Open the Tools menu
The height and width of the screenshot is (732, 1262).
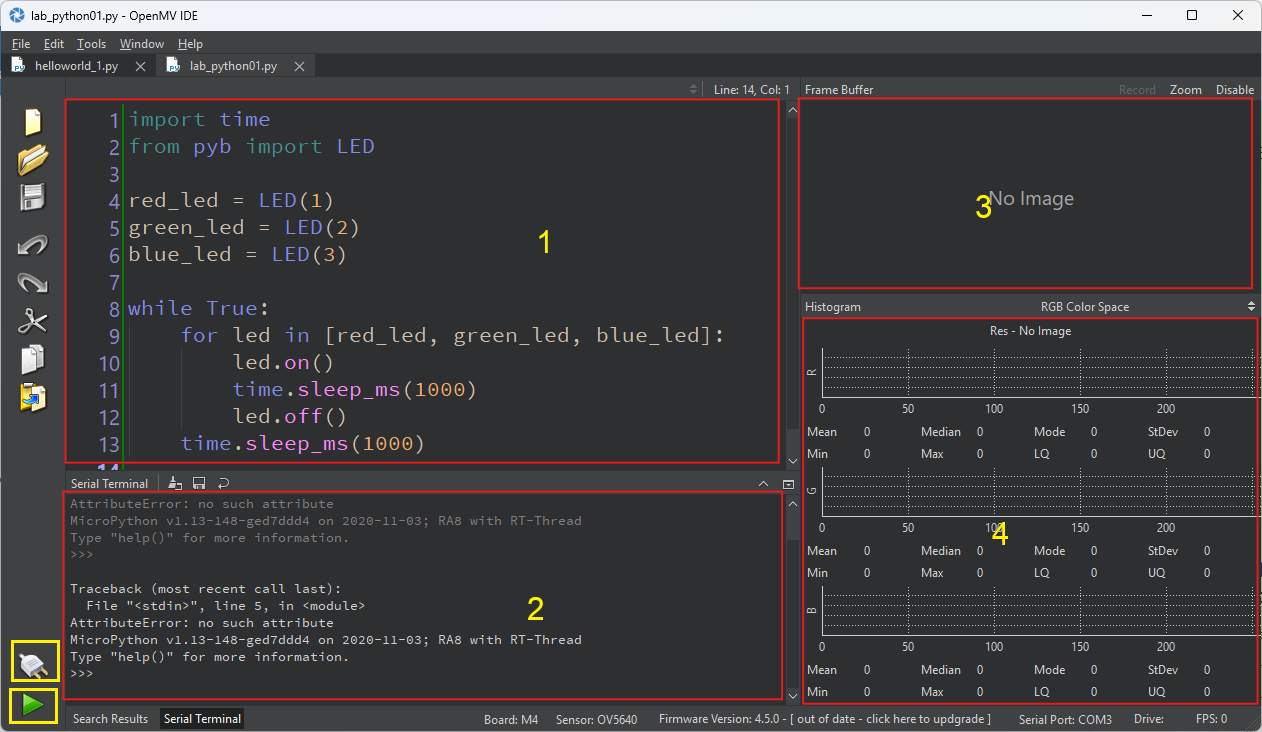pos(91,43)
